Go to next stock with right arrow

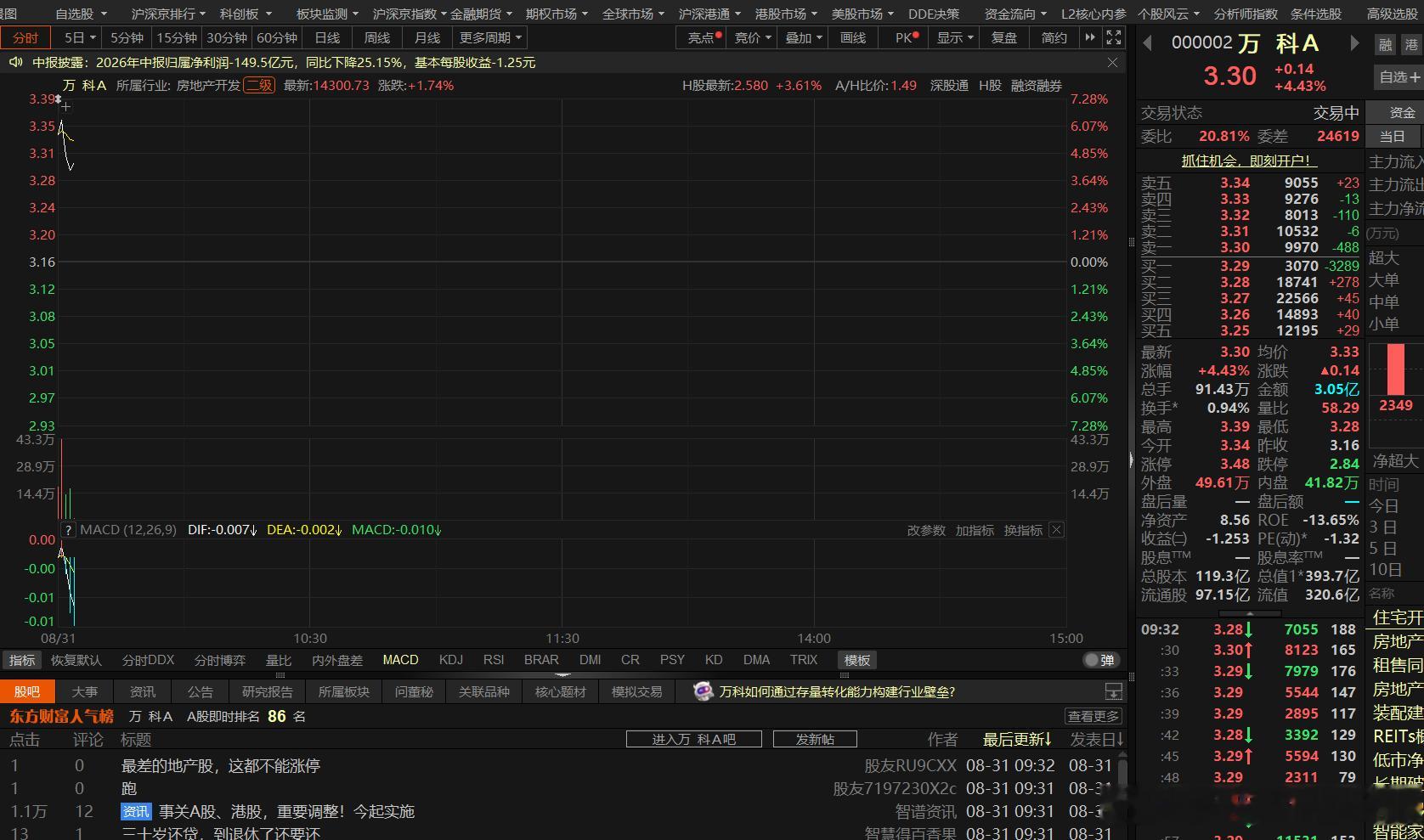pyautogui.click(x=1354, y=43)
